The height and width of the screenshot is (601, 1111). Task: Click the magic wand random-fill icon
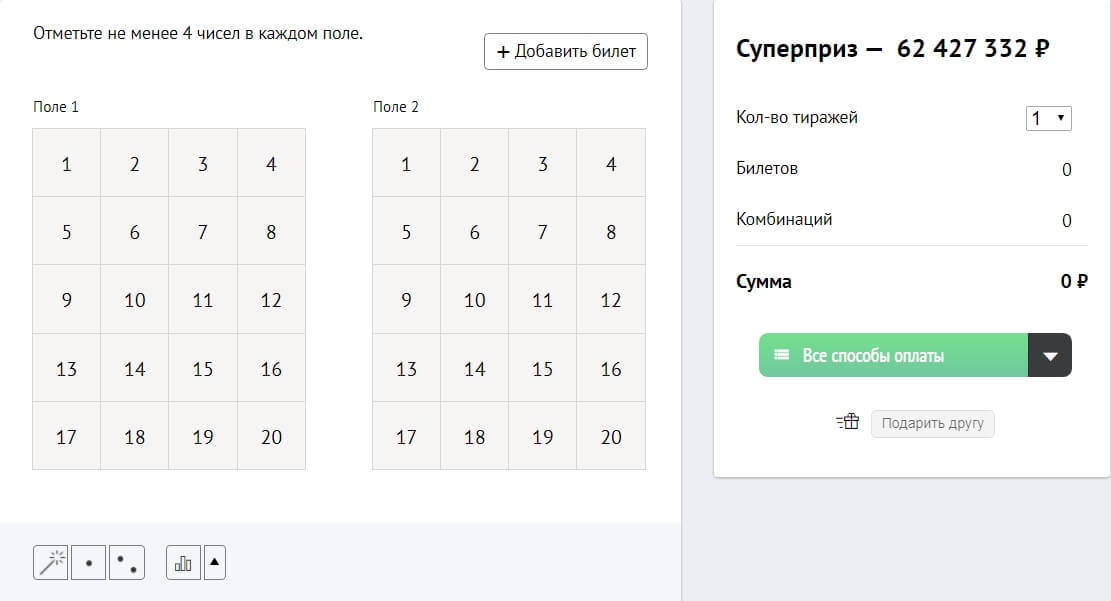pyautogui.click(x=50, y=563)
